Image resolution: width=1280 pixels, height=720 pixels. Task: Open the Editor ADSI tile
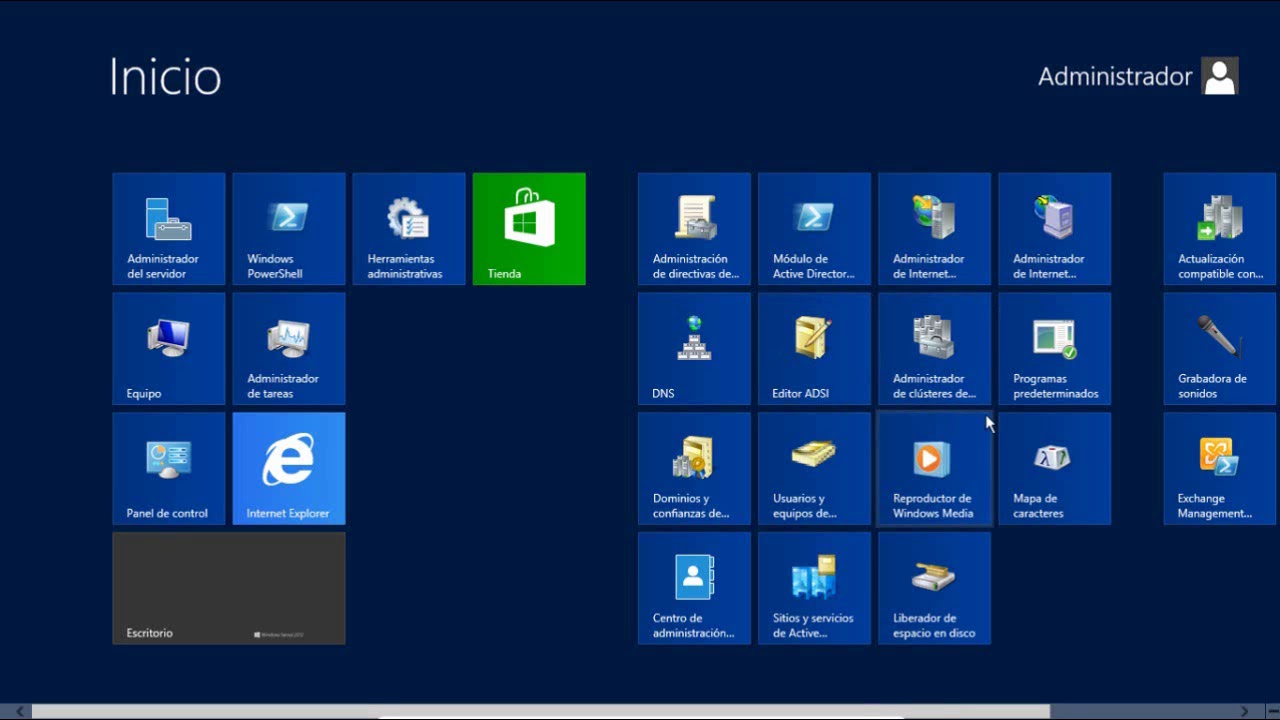pos(815,349)
